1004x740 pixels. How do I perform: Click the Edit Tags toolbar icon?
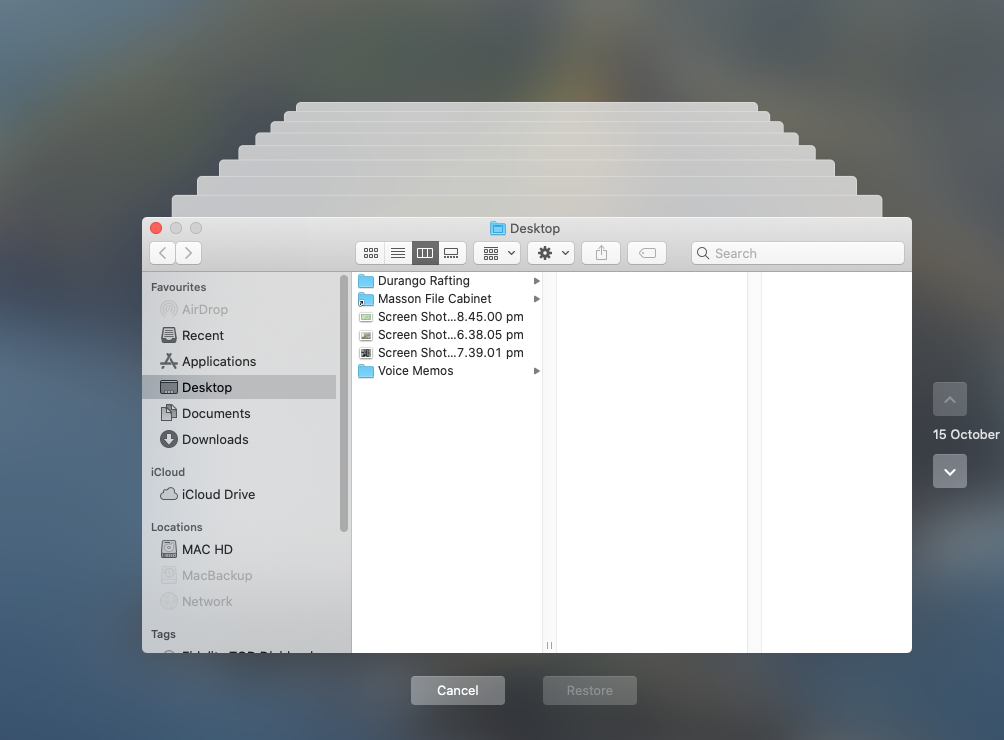pos(647,253)
